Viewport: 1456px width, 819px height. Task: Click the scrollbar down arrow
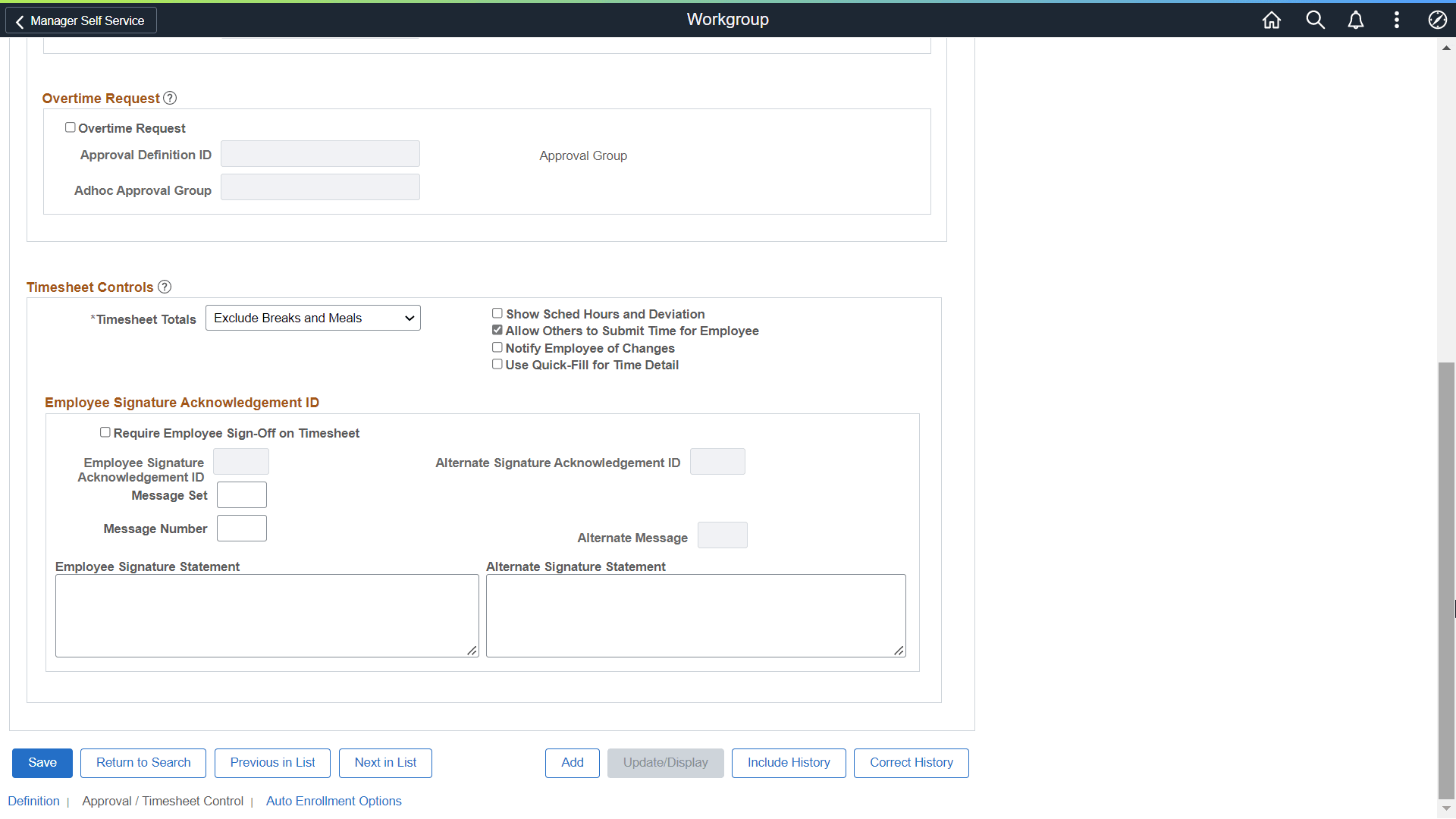point(1447,808)
